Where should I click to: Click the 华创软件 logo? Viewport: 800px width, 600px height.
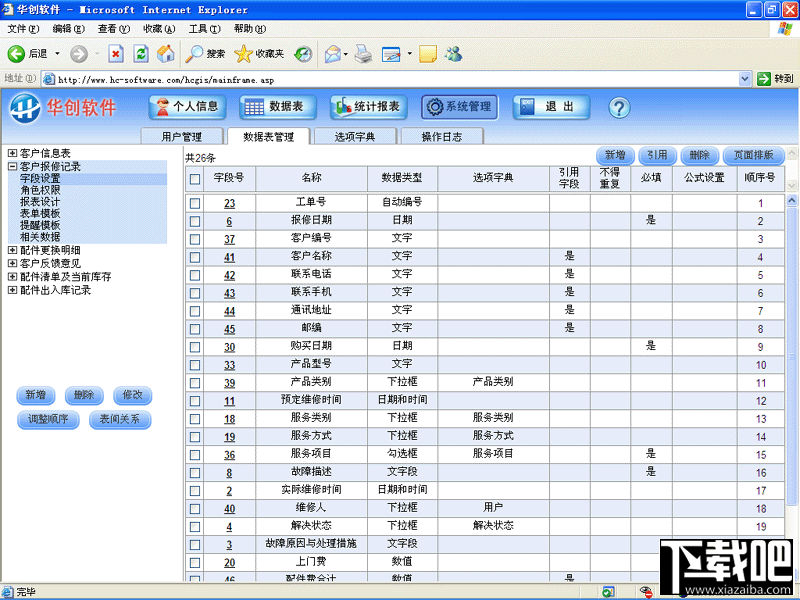[63, 108]
